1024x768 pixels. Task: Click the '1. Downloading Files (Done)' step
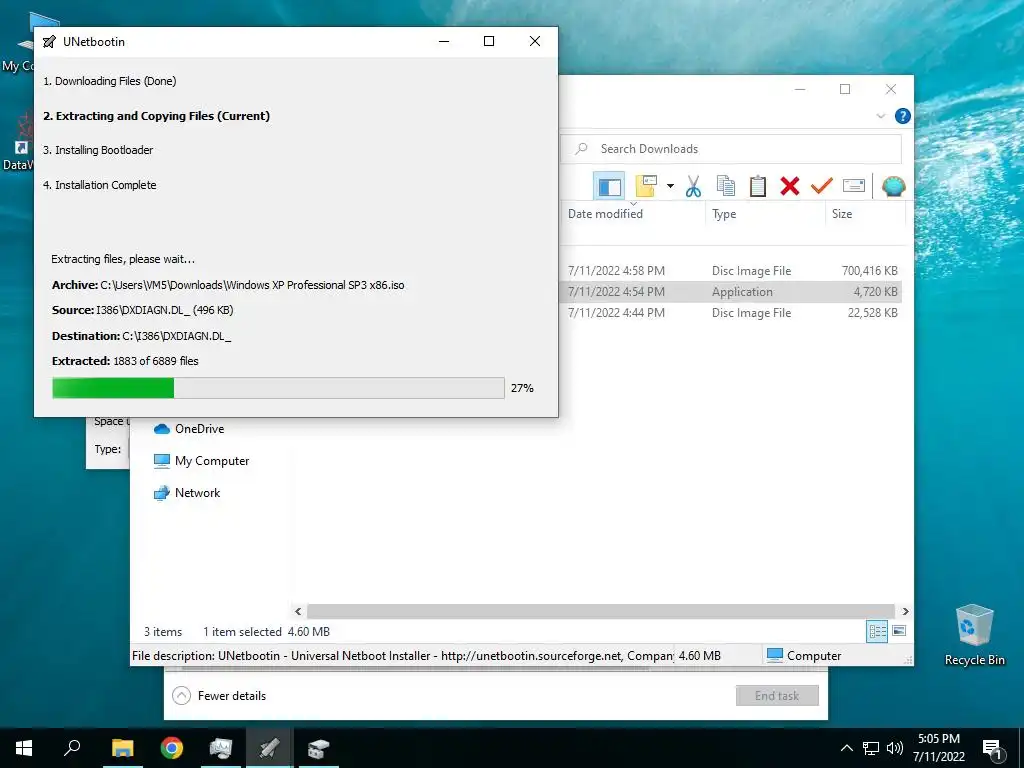point(110,81)
